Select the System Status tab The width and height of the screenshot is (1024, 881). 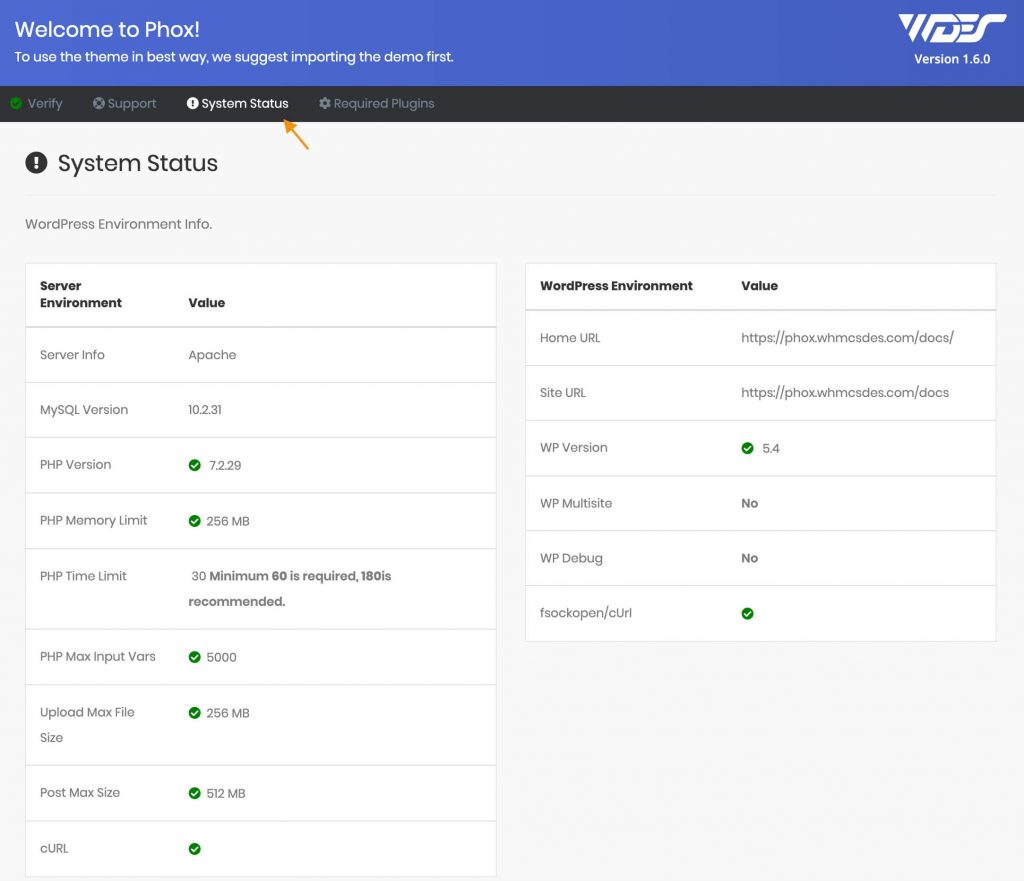pos(238,103)
